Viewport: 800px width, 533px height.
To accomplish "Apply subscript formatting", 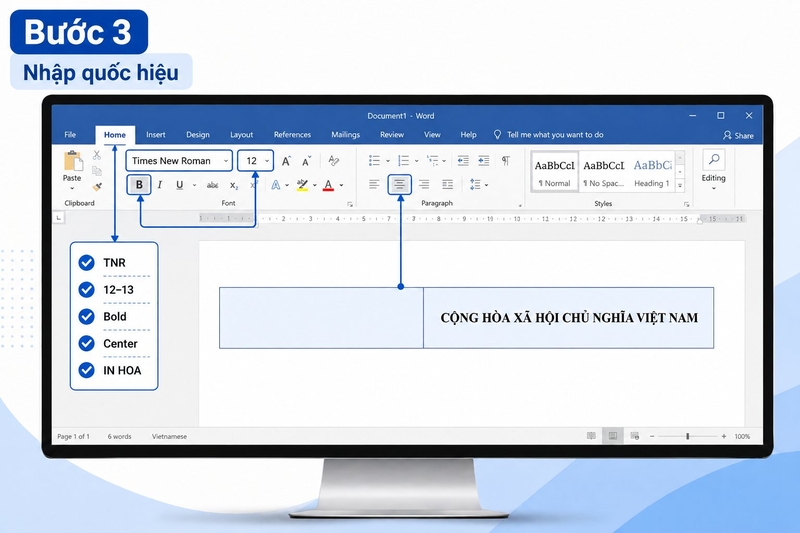I will 234,186.
